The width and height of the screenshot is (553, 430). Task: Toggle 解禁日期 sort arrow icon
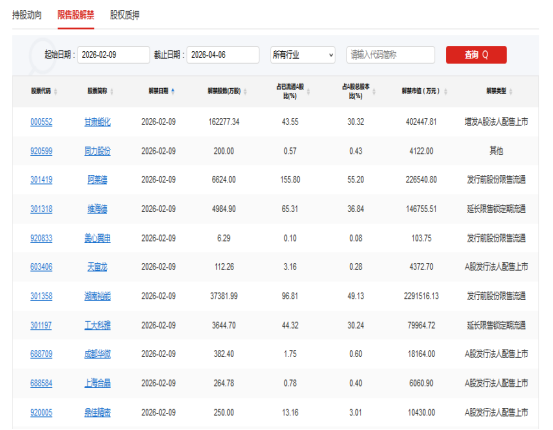click(x=173, y=91)
